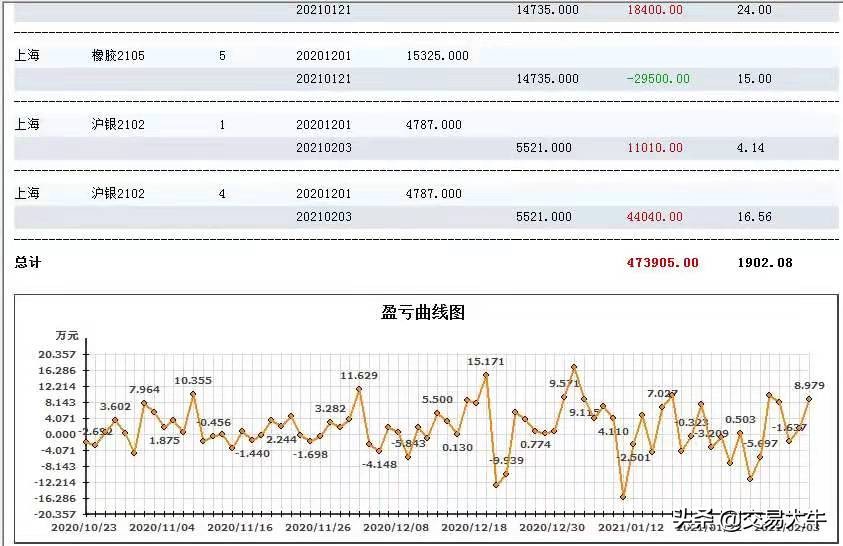Click chart data label 3.602
Viewport: 843px width, 546px height.
coord(115,407)
